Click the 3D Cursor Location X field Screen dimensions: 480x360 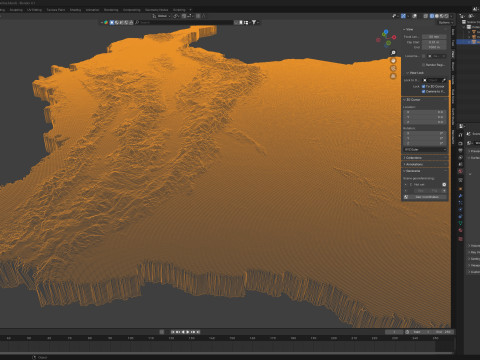[x=424, y=112]
